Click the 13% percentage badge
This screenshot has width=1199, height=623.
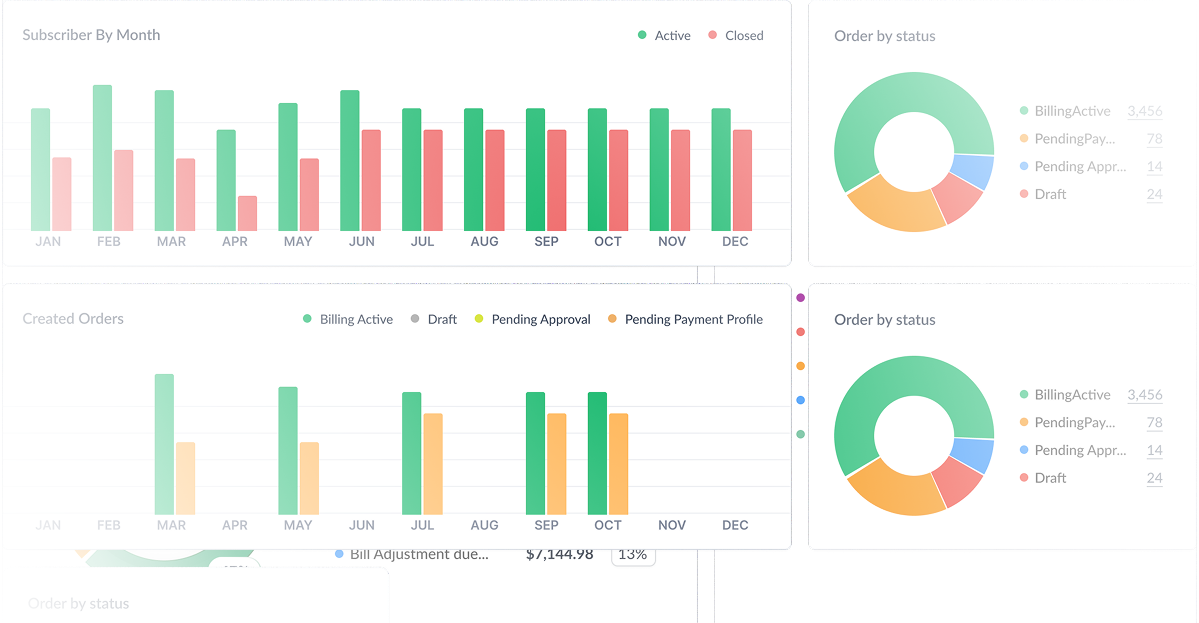[632, 554]
